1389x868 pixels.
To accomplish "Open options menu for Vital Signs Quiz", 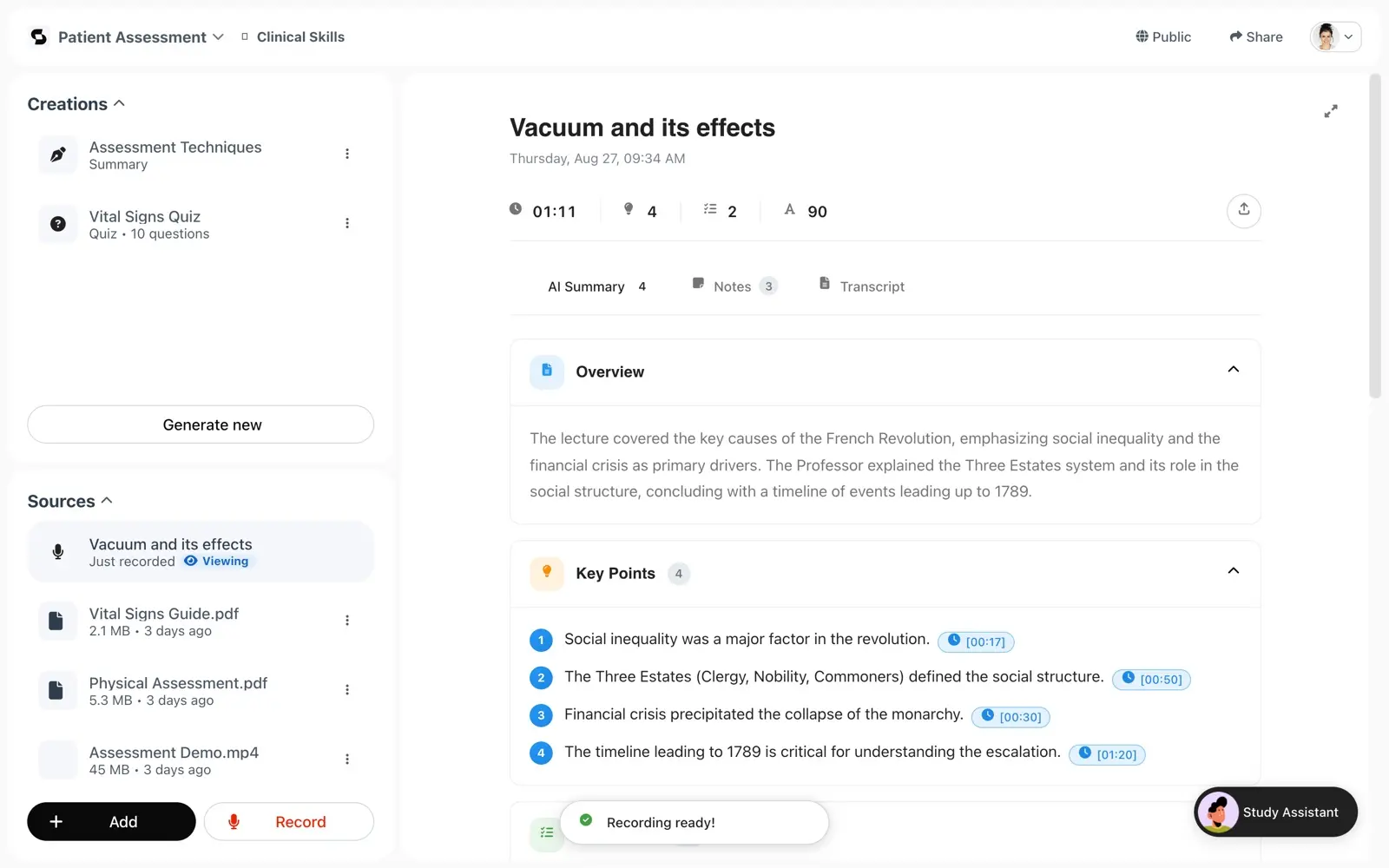I will (x=347, y=223).
